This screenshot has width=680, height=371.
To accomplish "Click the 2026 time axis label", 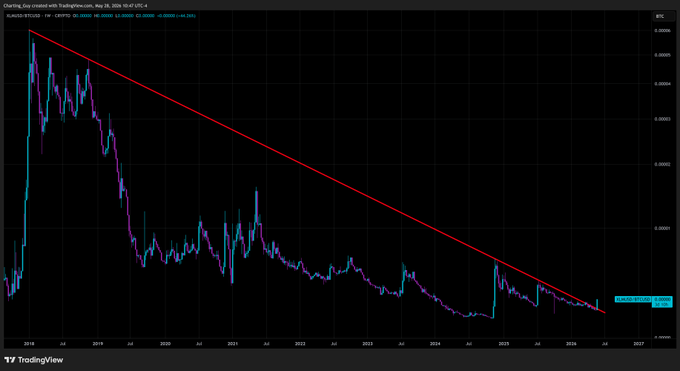I will [571, 344].
